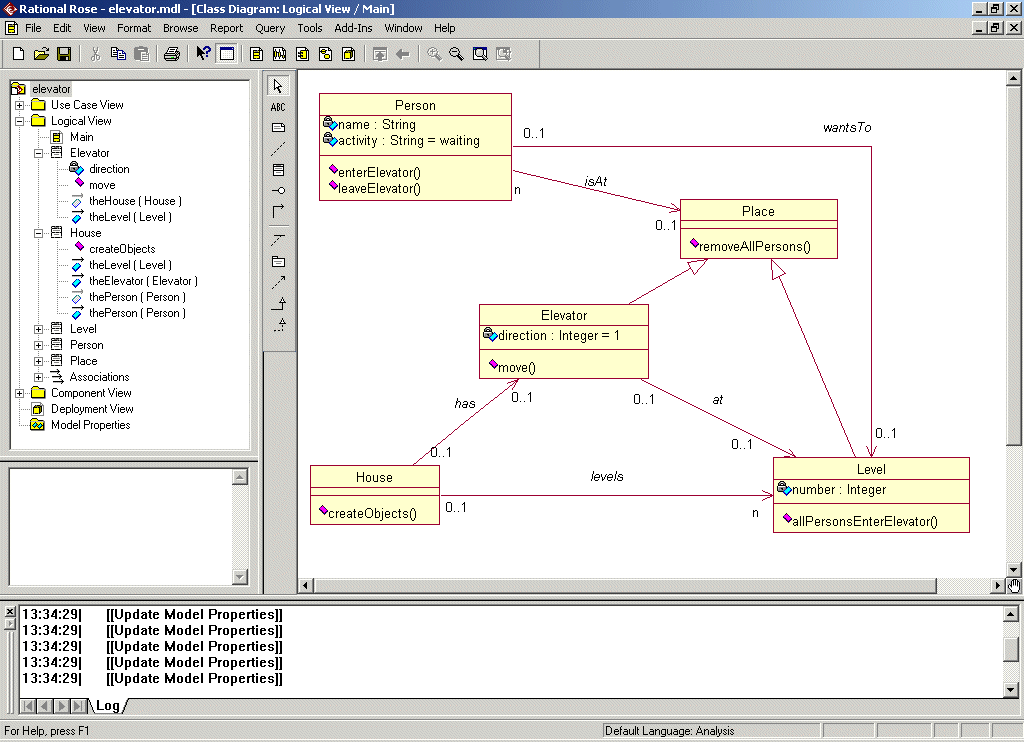Click the Zoom Out magnifier icon
Image resolution: width=1024 pixels, height=742 pixels.
click(456, 54)
